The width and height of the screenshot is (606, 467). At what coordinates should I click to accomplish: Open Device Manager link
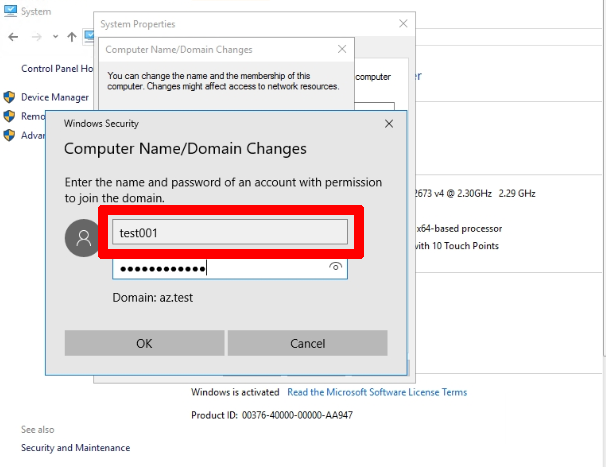(55, 97)
